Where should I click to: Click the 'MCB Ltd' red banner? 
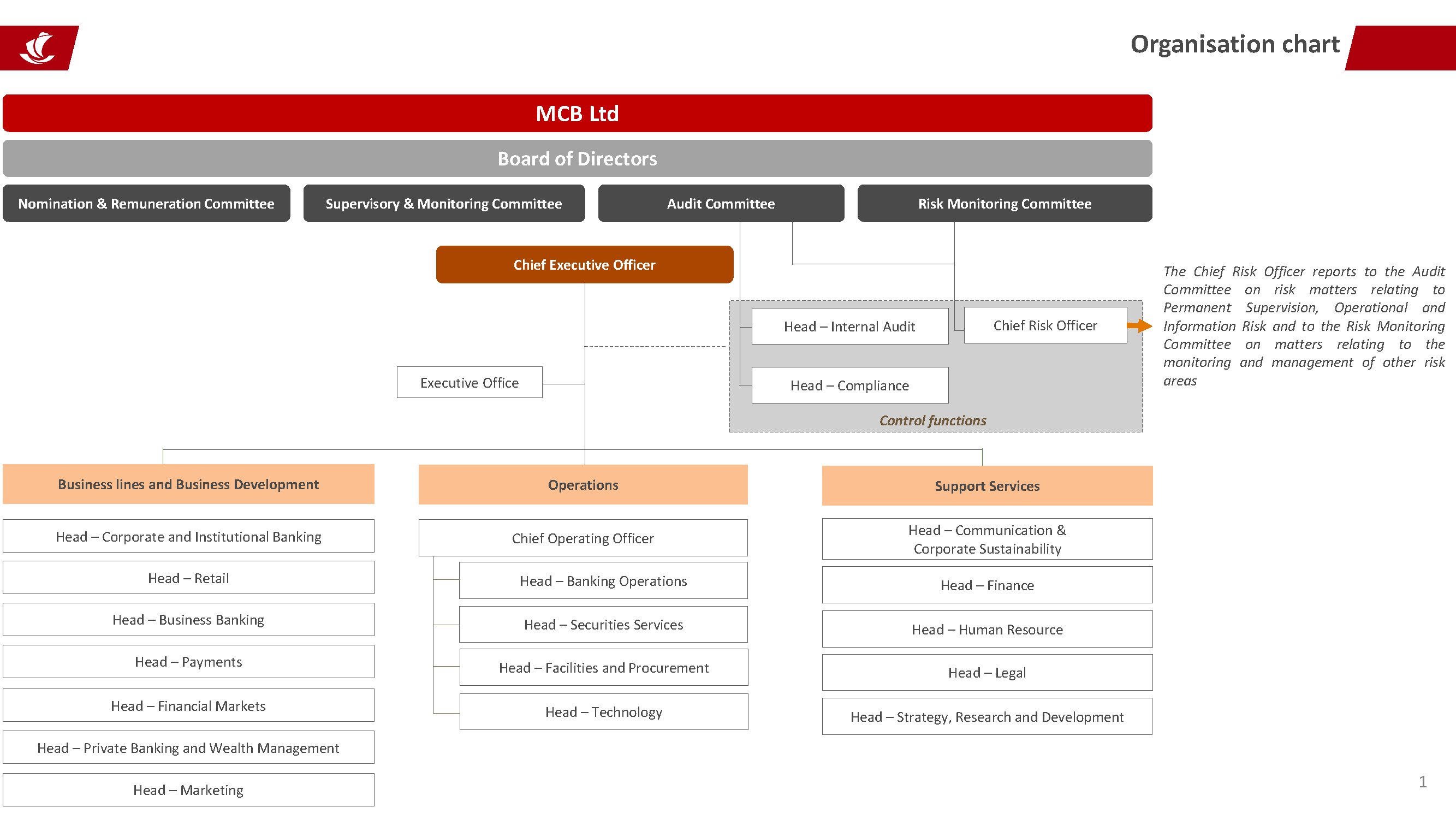coord(577,114)
